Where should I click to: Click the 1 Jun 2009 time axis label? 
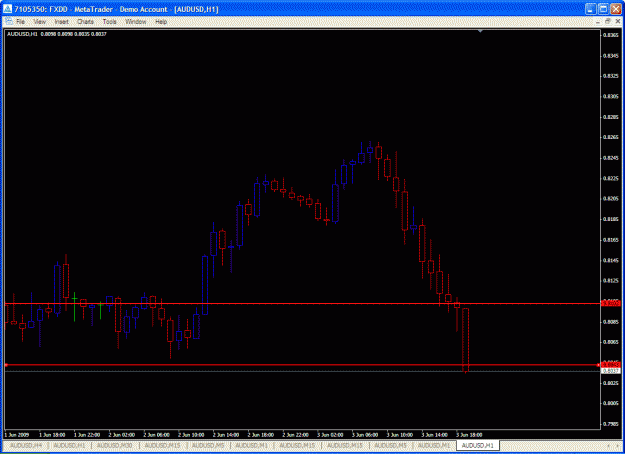click(17, 435)
